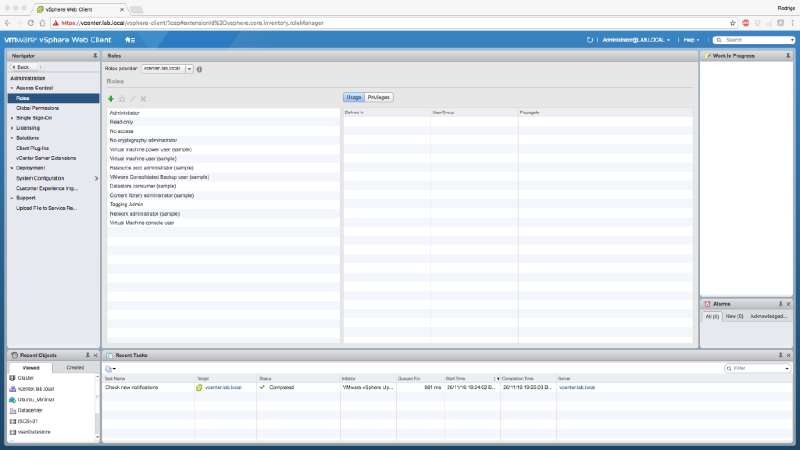Open the Administrator@LAB.LOCAL user menu
Viewport: 800px width, 450px height.
pyautogui.click(x=636, y=39)
